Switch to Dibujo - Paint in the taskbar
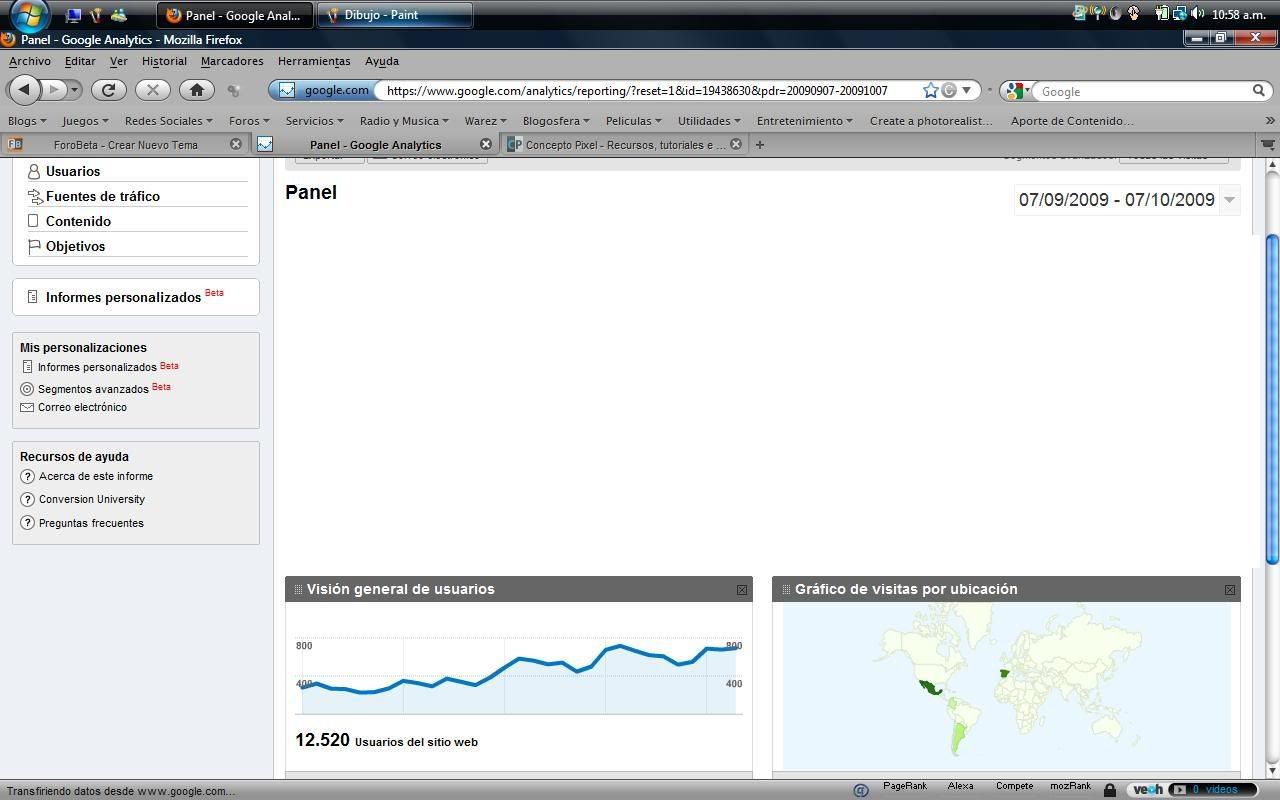Viewport: 1280px width, 800px height. [395, 15]
